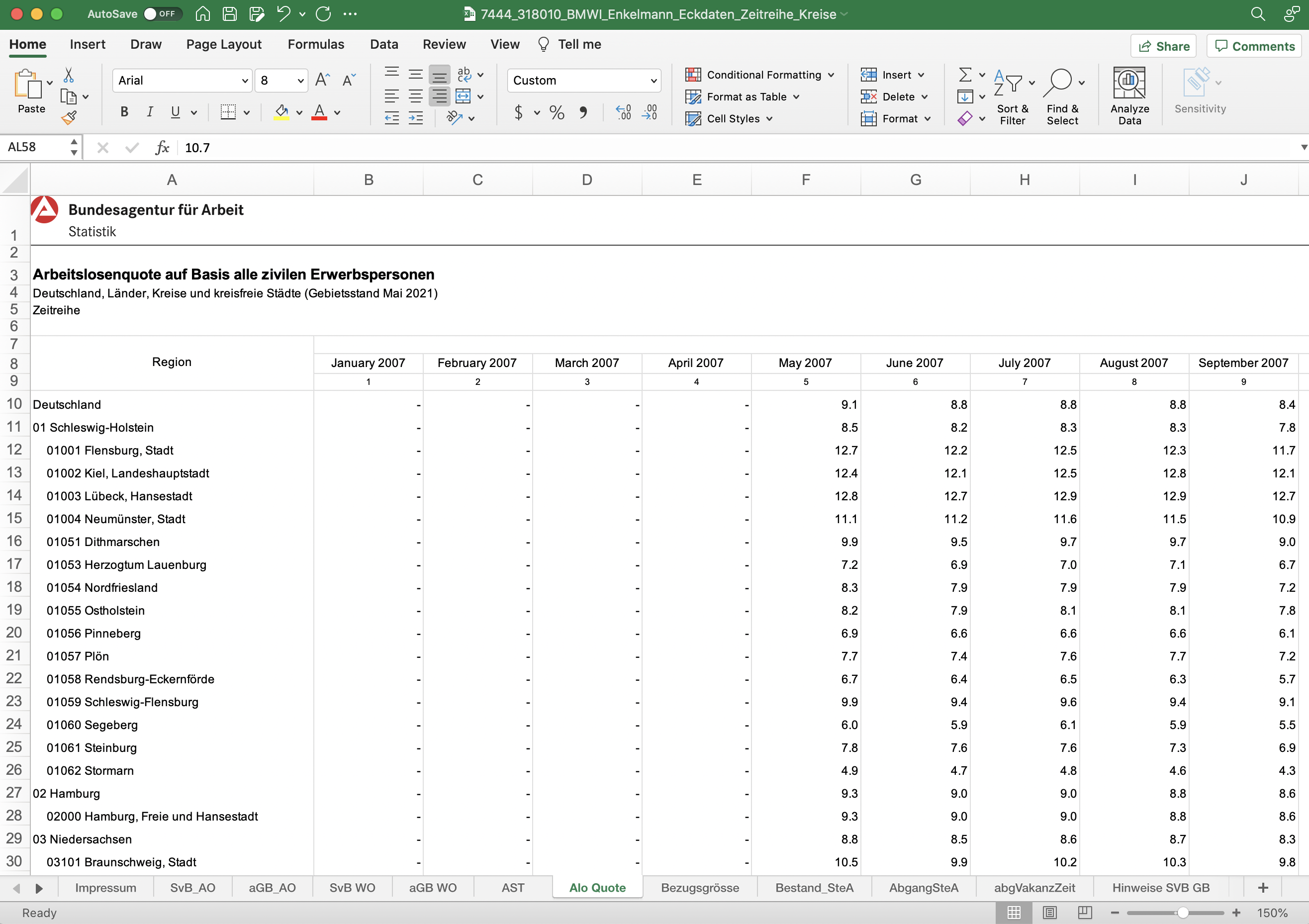The height and width of the screenshot is (924, 1309).
Task: Click the Insert Cells icon
Action: tap(869, 74)
